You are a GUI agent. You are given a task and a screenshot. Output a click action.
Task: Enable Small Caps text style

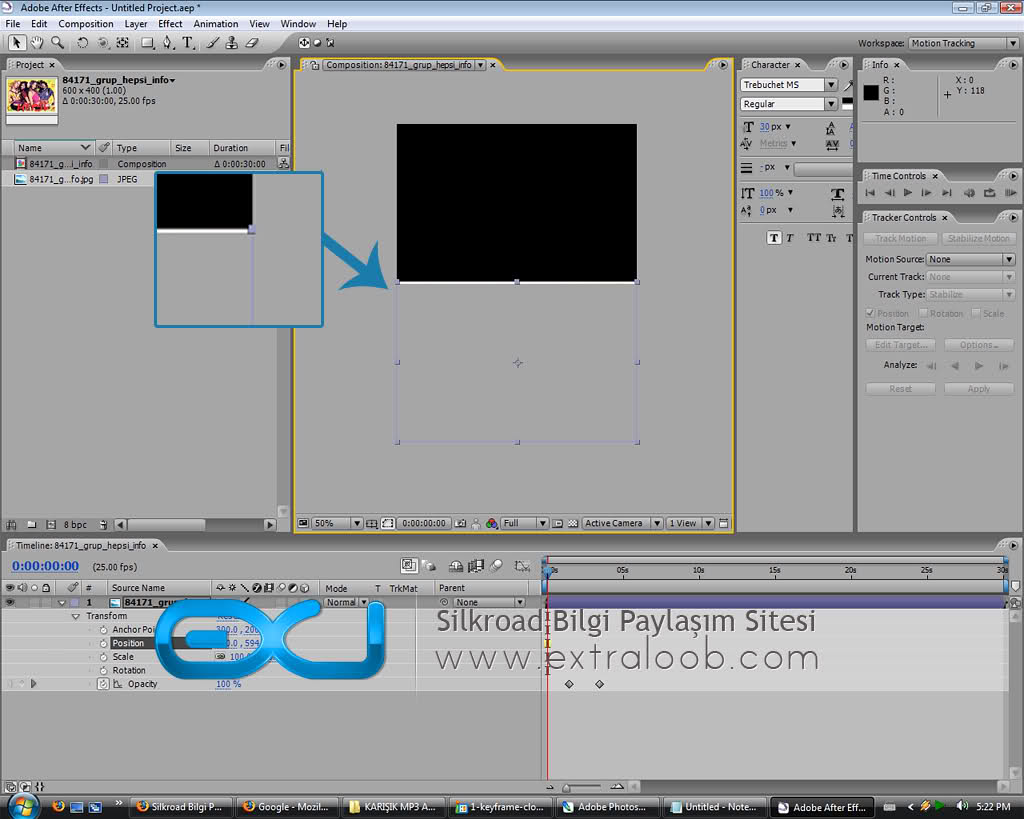831,238
